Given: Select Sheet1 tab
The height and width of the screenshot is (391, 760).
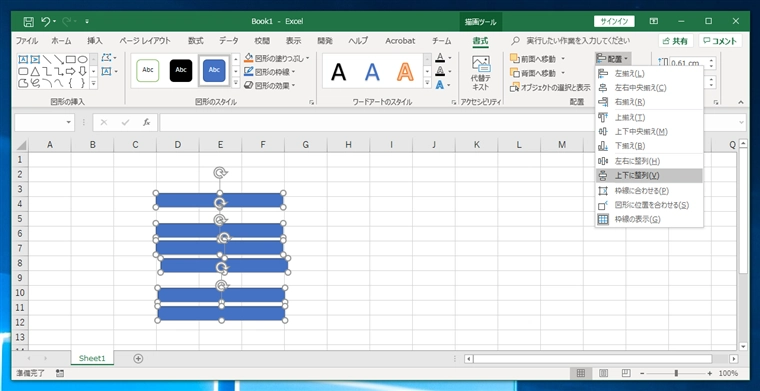Looking at the screenshot, I should 92,359.
